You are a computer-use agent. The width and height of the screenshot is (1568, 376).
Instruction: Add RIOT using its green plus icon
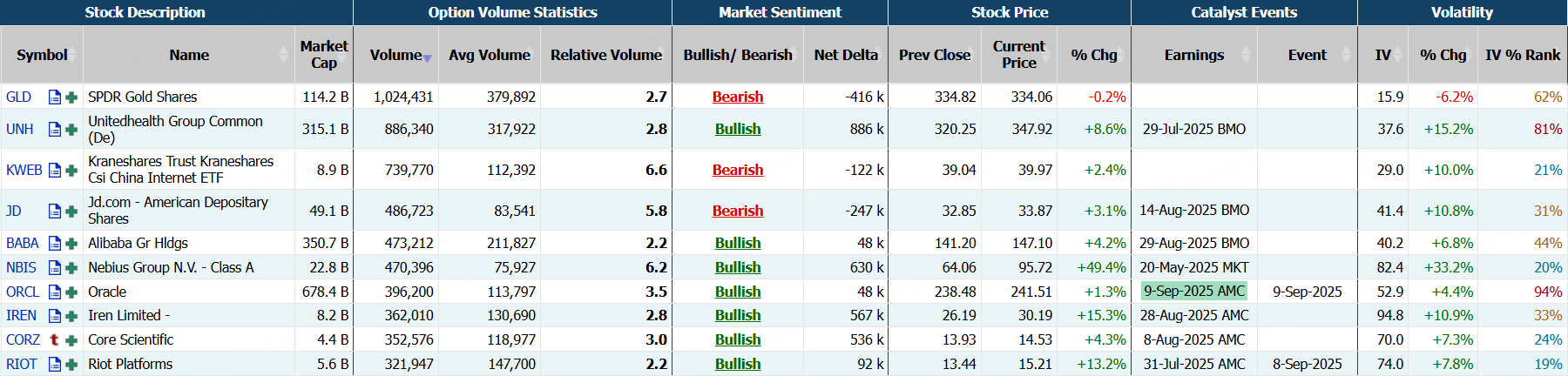pos(71,365)
